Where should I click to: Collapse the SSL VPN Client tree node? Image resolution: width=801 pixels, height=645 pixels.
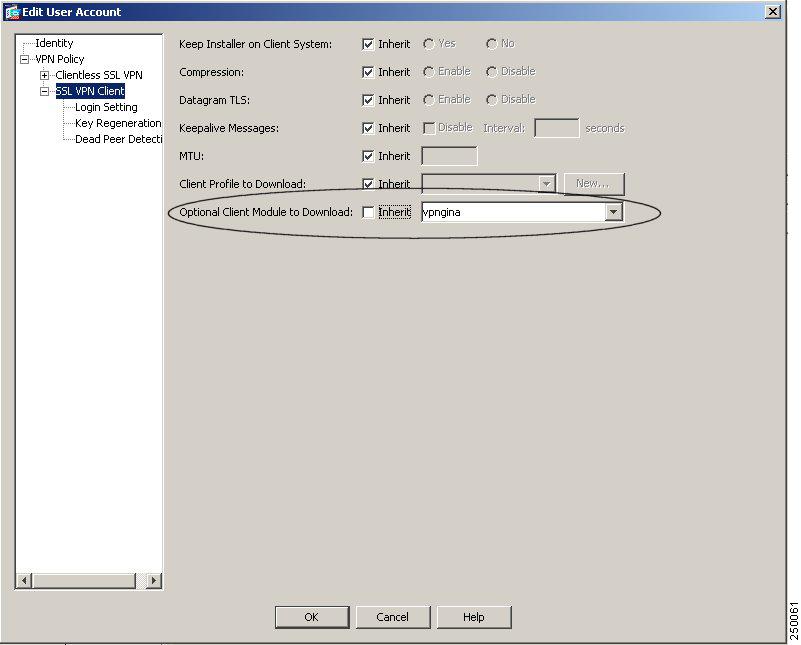coord(45,91)
